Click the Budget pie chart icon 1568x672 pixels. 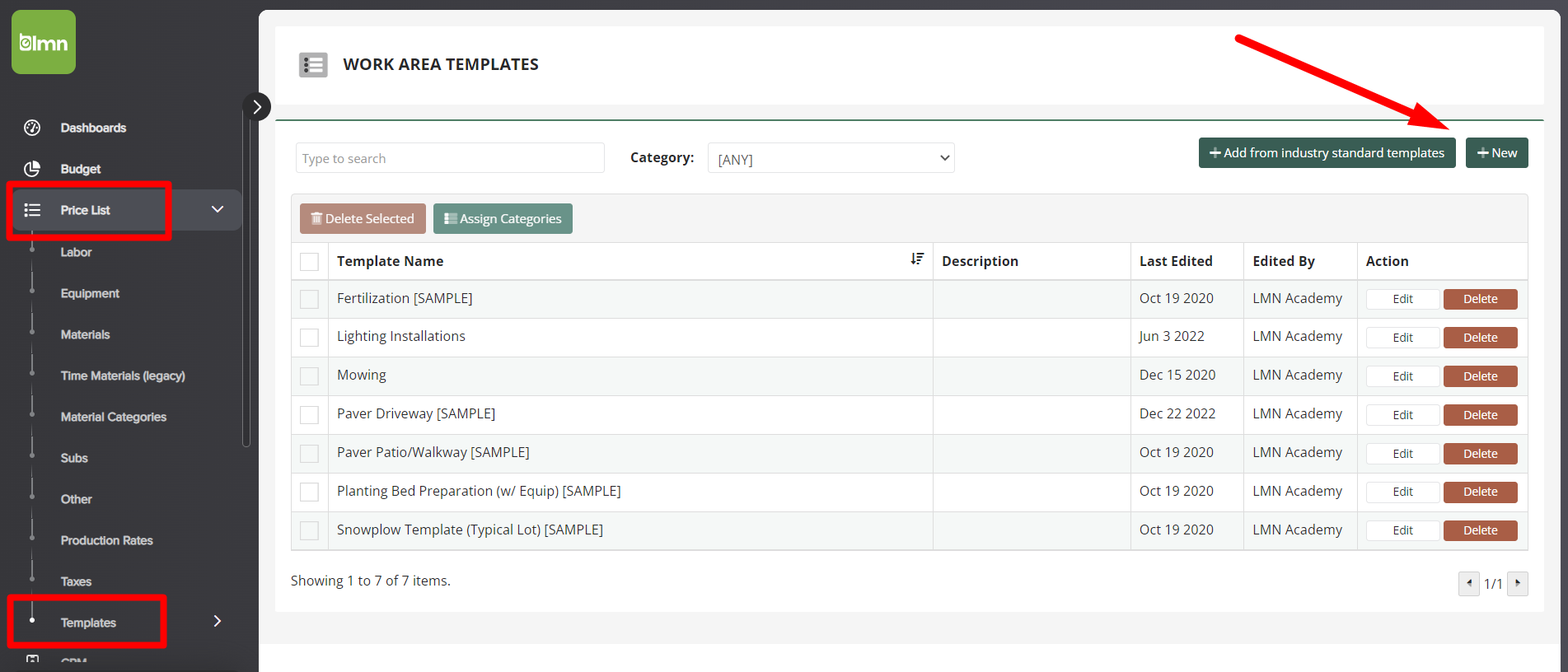32,169
